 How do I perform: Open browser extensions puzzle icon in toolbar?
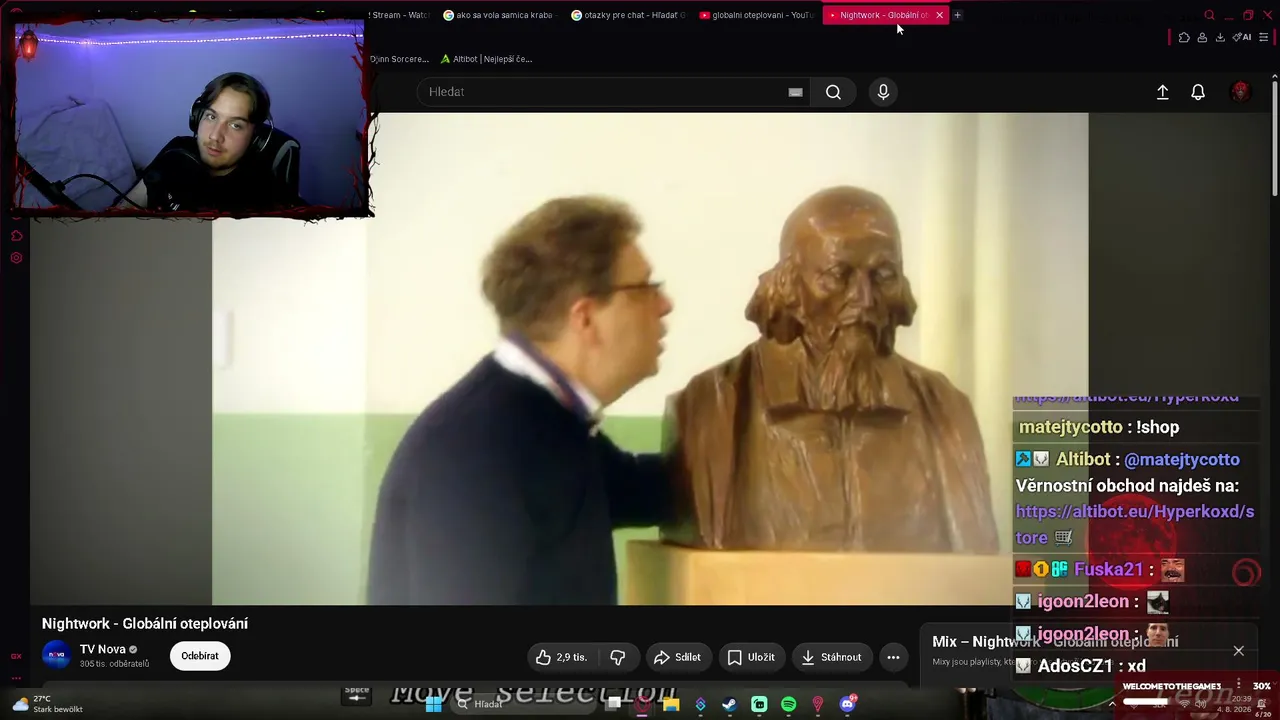click(1184, 38)
